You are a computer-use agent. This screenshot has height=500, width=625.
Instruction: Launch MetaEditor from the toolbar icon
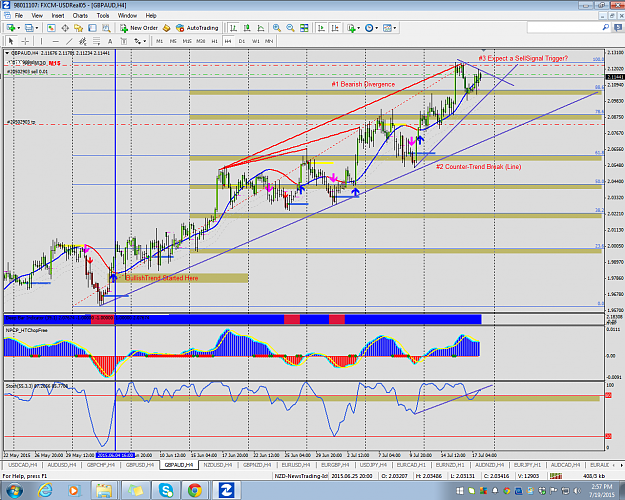click(167, 28)
